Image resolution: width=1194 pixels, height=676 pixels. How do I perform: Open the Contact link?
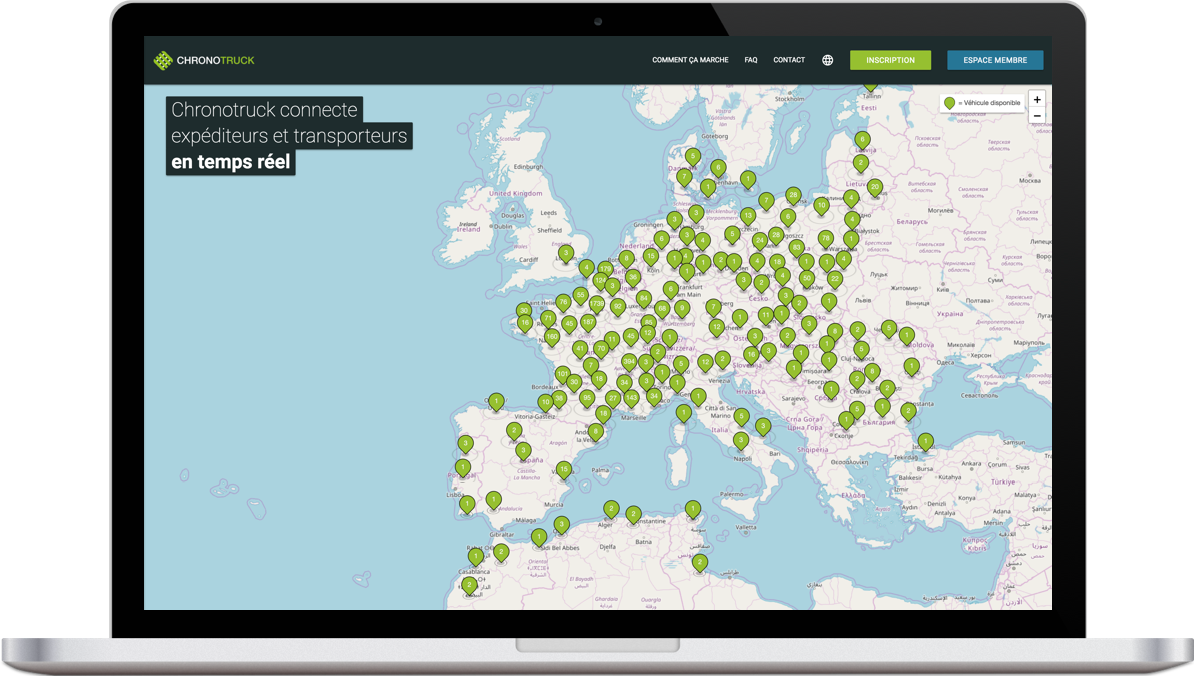pos(789,60)
